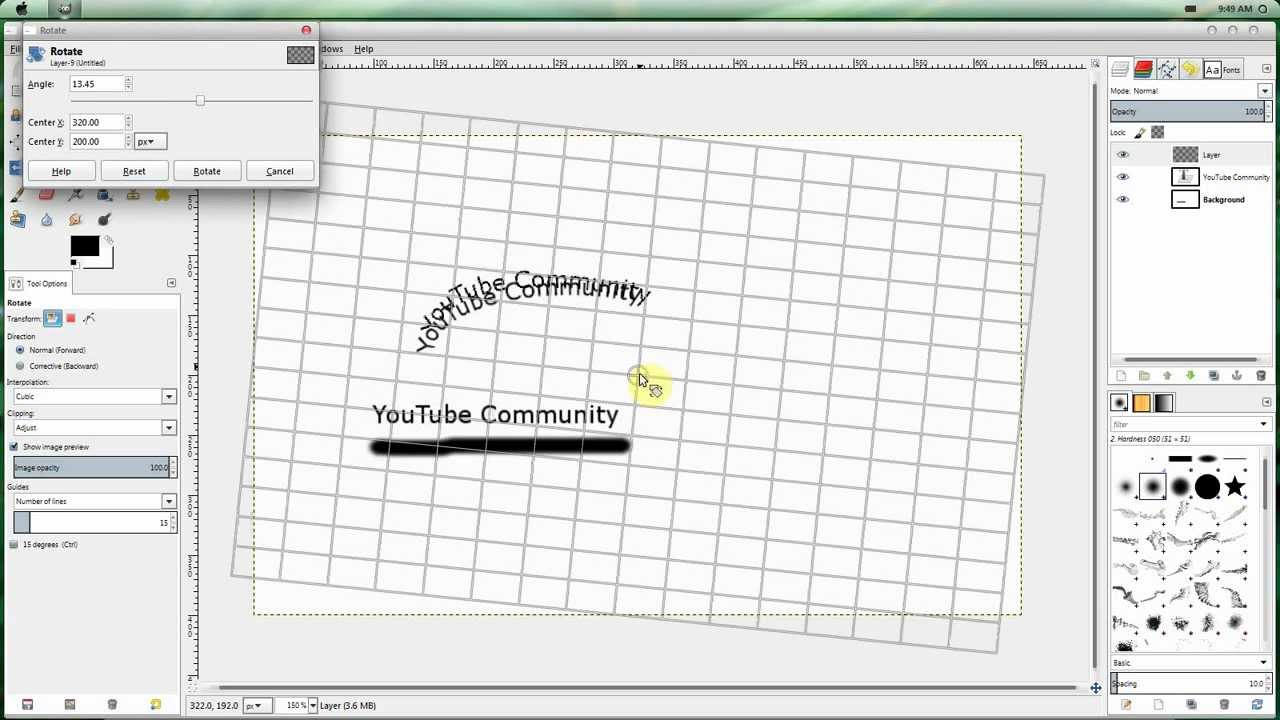The height and width of the screenshot is (720, 1280).
Task: Raise layer with up arrow icon
Action: [1167, 376]
